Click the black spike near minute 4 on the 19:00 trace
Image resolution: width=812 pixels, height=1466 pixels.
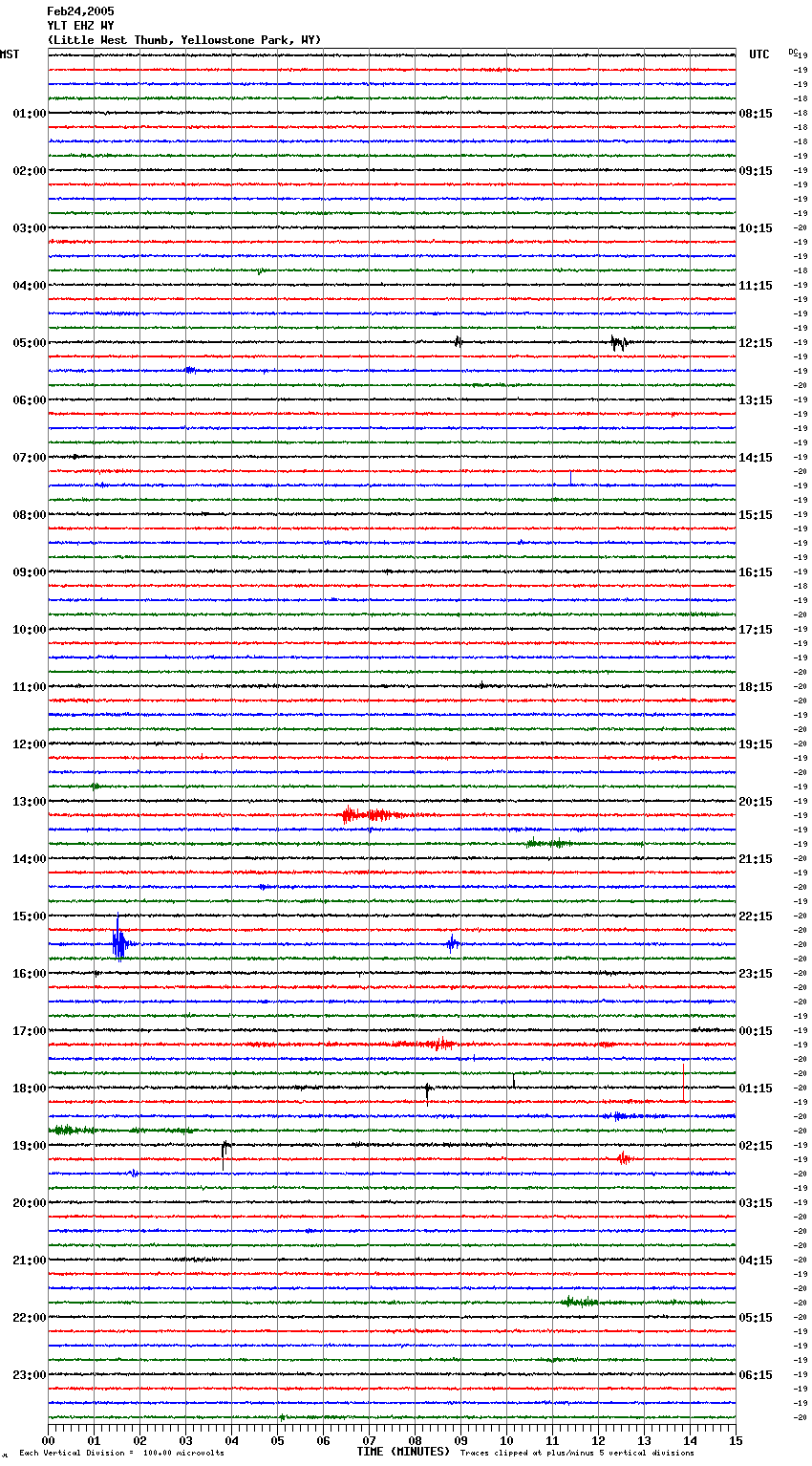[x=225, y=1153]
